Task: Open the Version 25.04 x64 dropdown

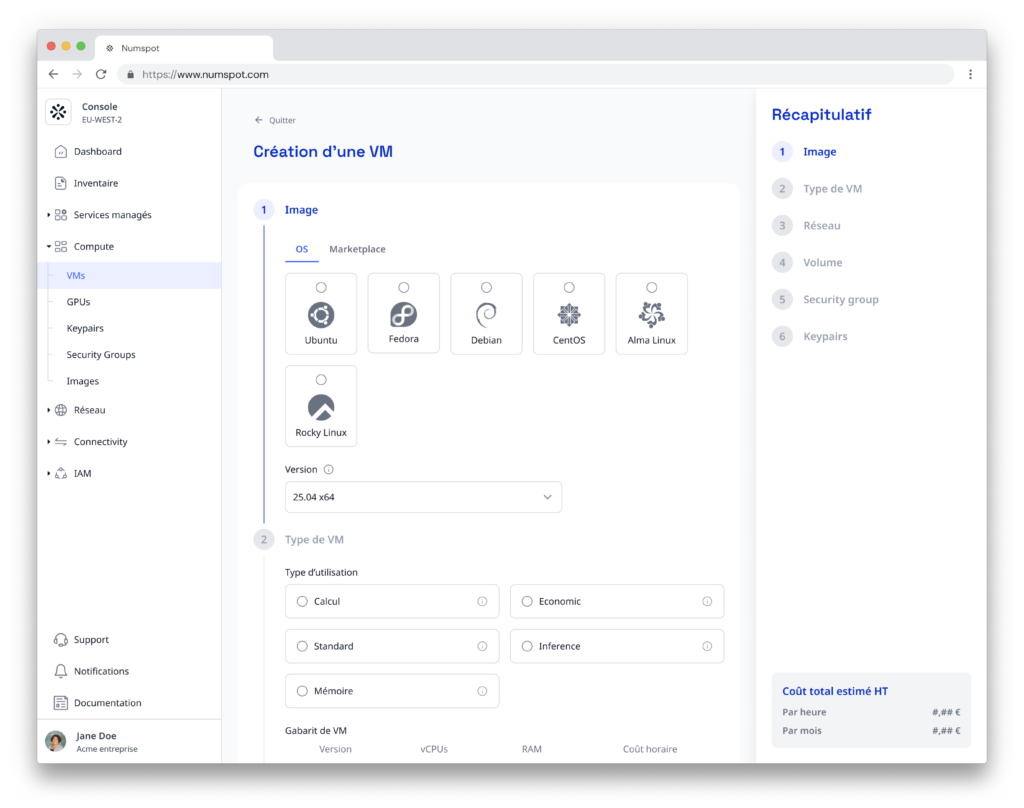Action: click(423, 497)
